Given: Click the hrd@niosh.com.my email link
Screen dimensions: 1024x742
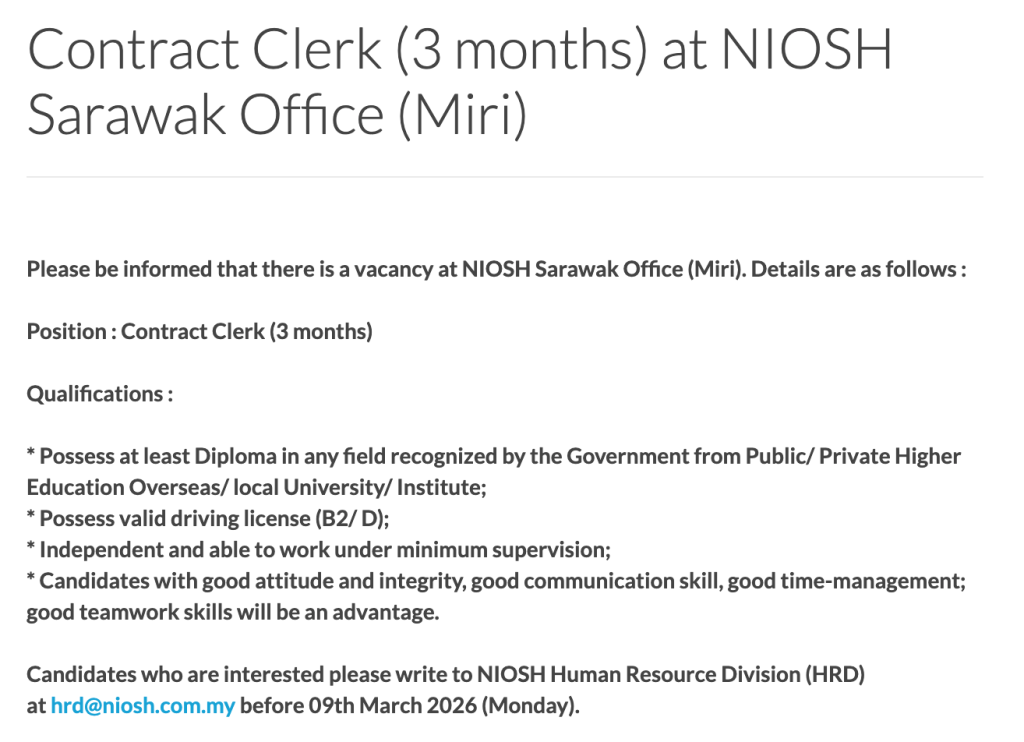Looking at the screenshot, I should tap(143, 706).
